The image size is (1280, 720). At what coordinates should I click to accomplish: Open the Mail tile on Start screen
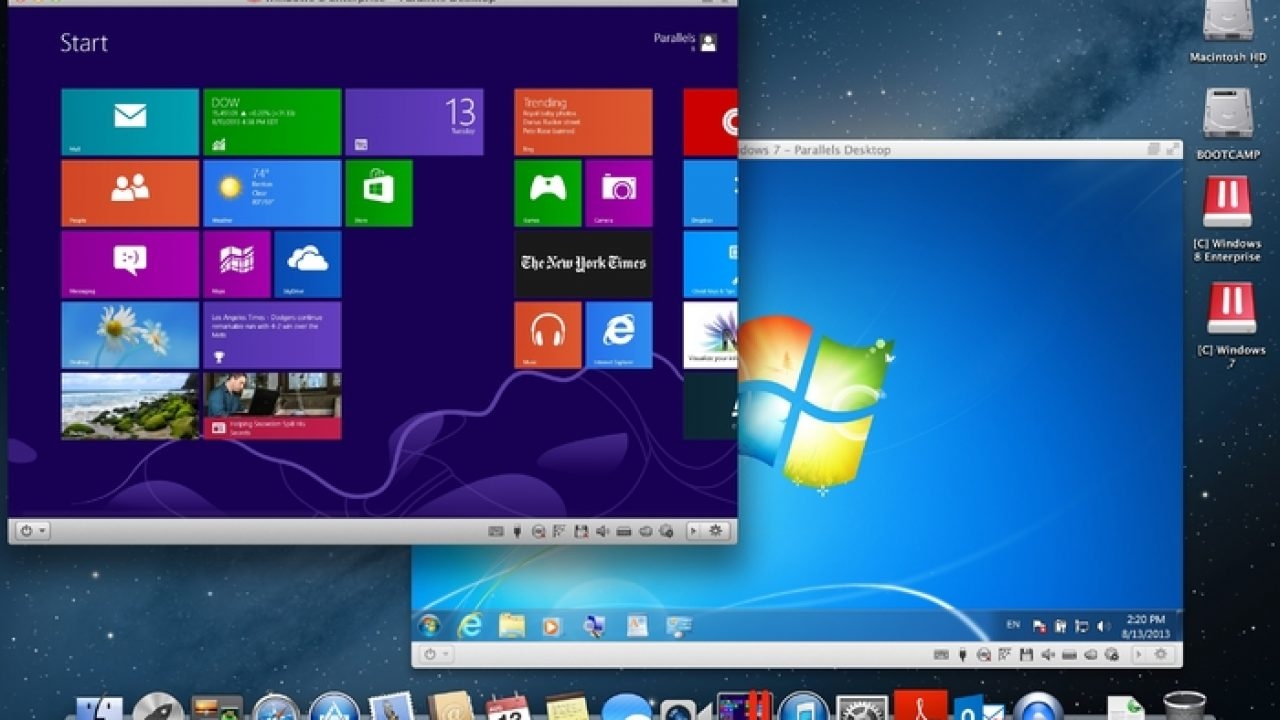point(130,122)
